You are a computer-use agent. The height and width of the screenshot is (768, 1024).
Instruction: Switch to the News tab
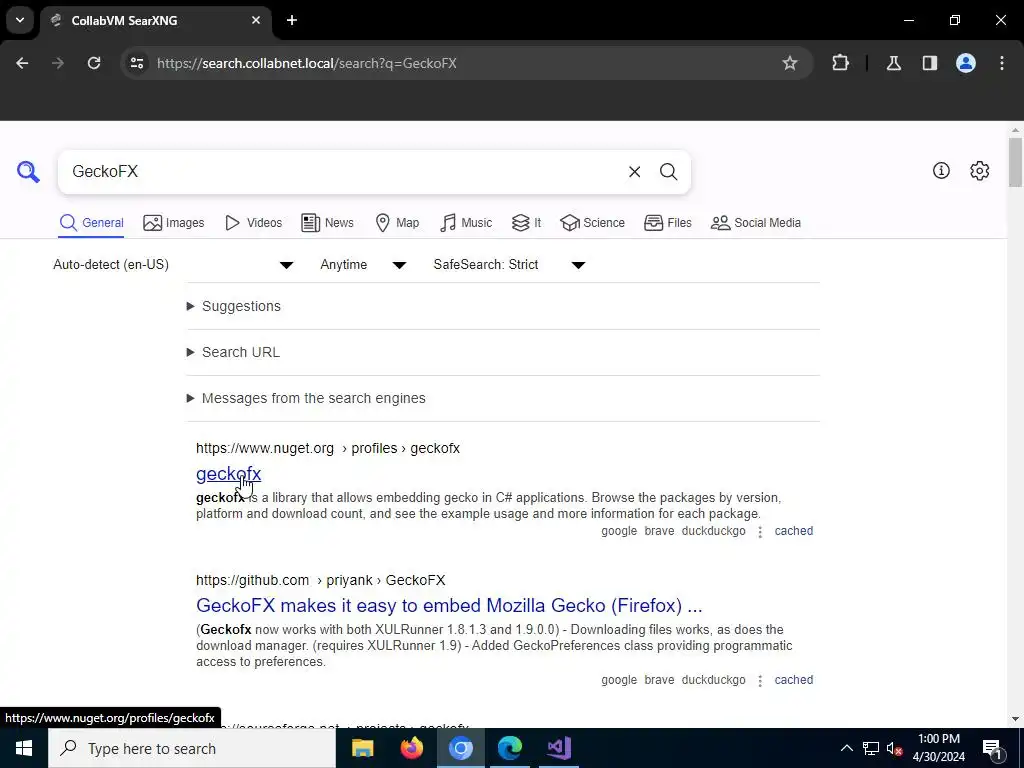coord(327,223)
